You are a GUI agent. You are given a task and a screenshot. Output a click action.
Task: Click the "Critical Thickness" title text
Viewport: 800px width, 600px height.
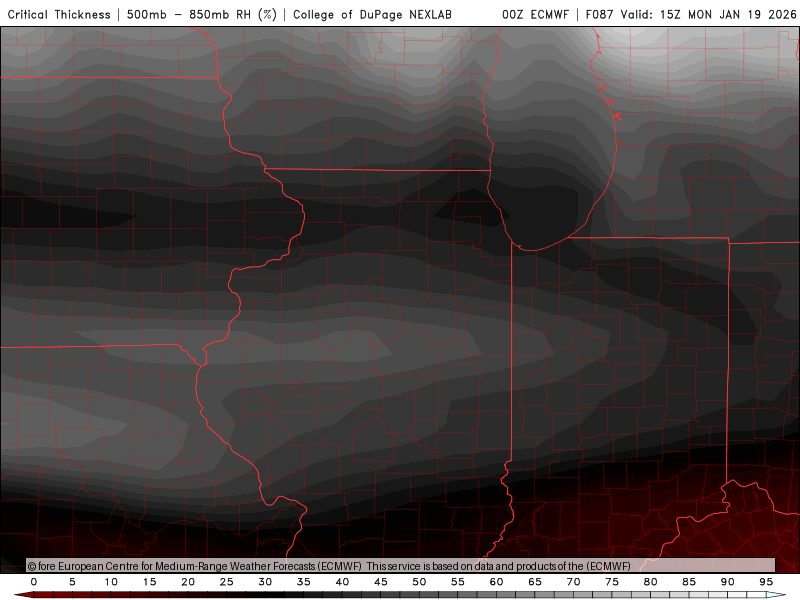point(59,15)
